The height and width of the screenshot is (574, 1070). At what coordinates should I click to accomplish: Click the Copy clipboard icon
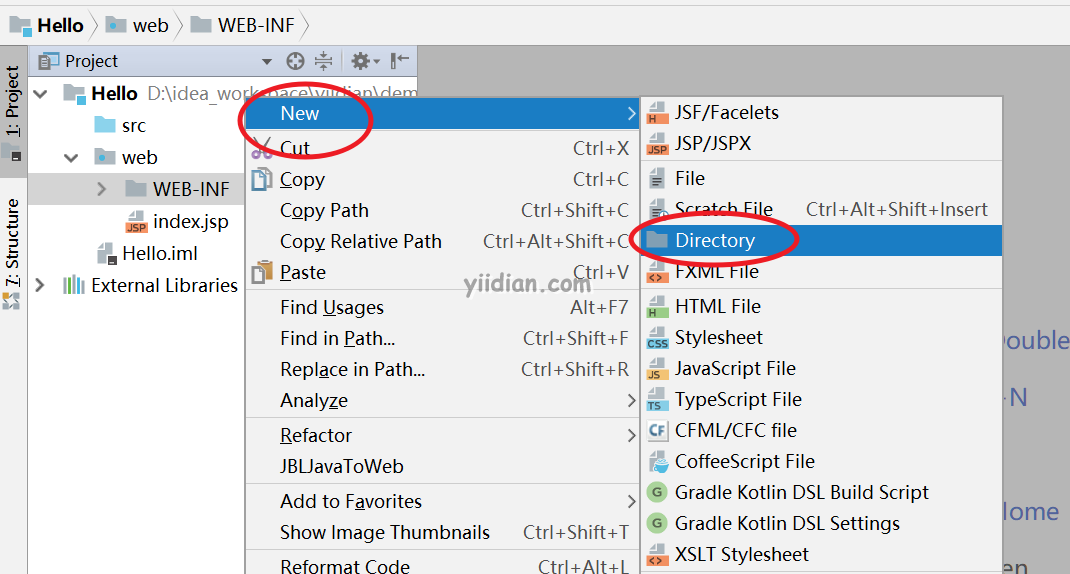coord(262,180)
